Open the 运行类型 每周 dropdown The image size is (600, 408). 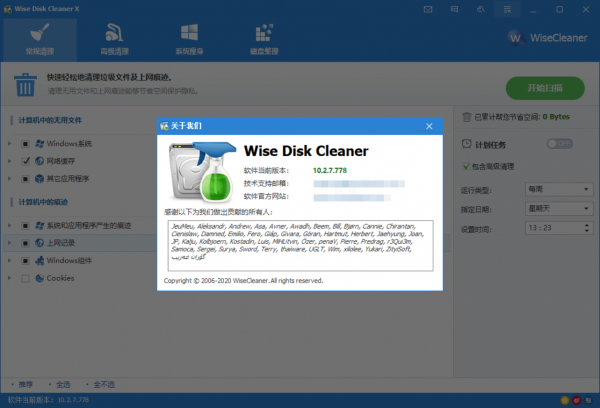pos(559,189)
